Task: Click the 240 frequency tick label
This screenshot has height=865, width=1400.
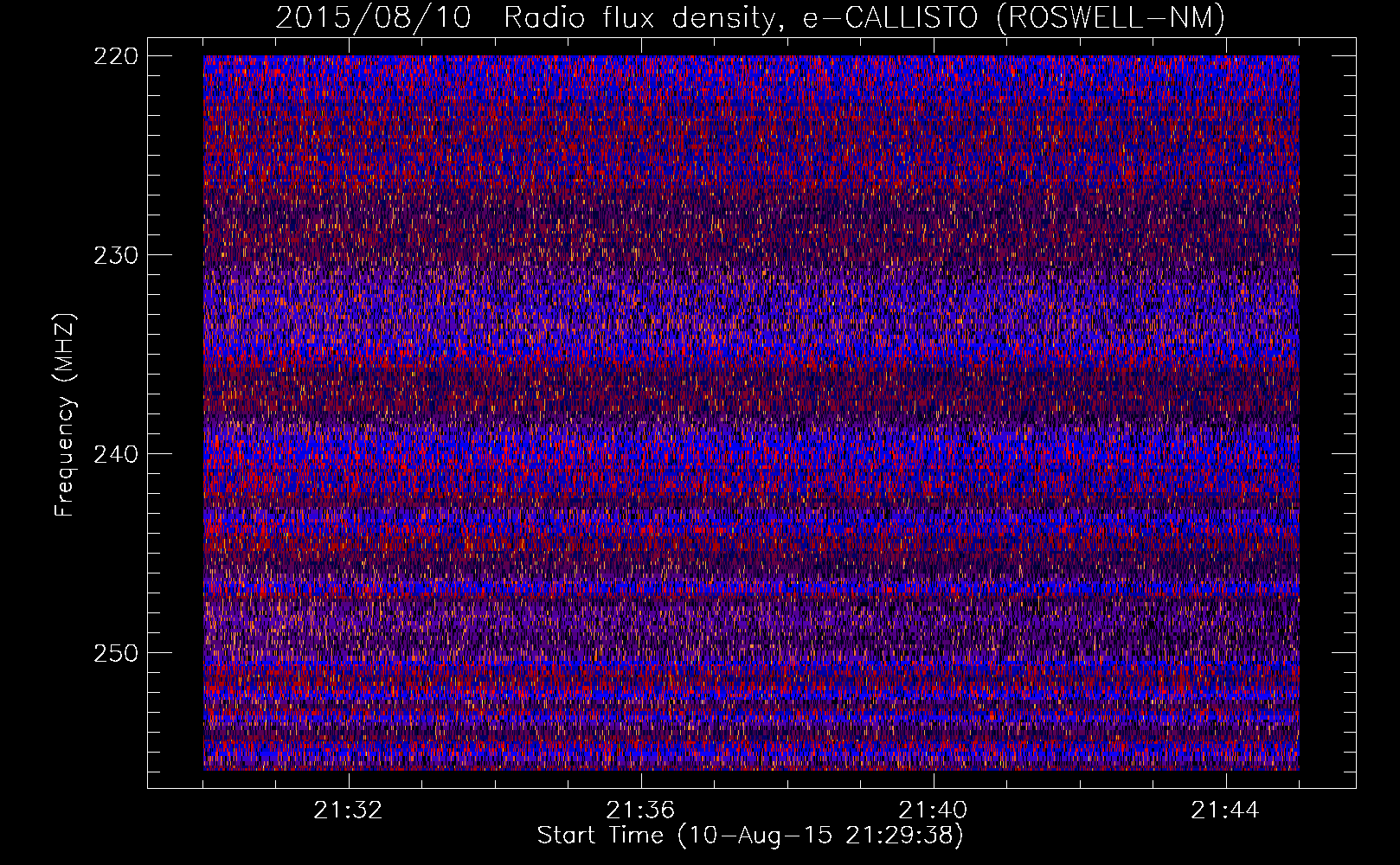Action: pos(115,454)
